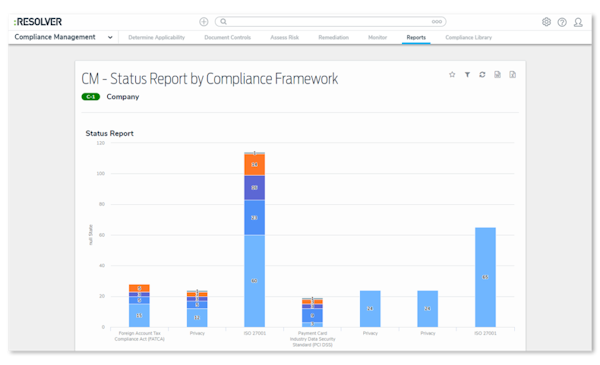Click the Resolver logo

click(x=38, y=22)
